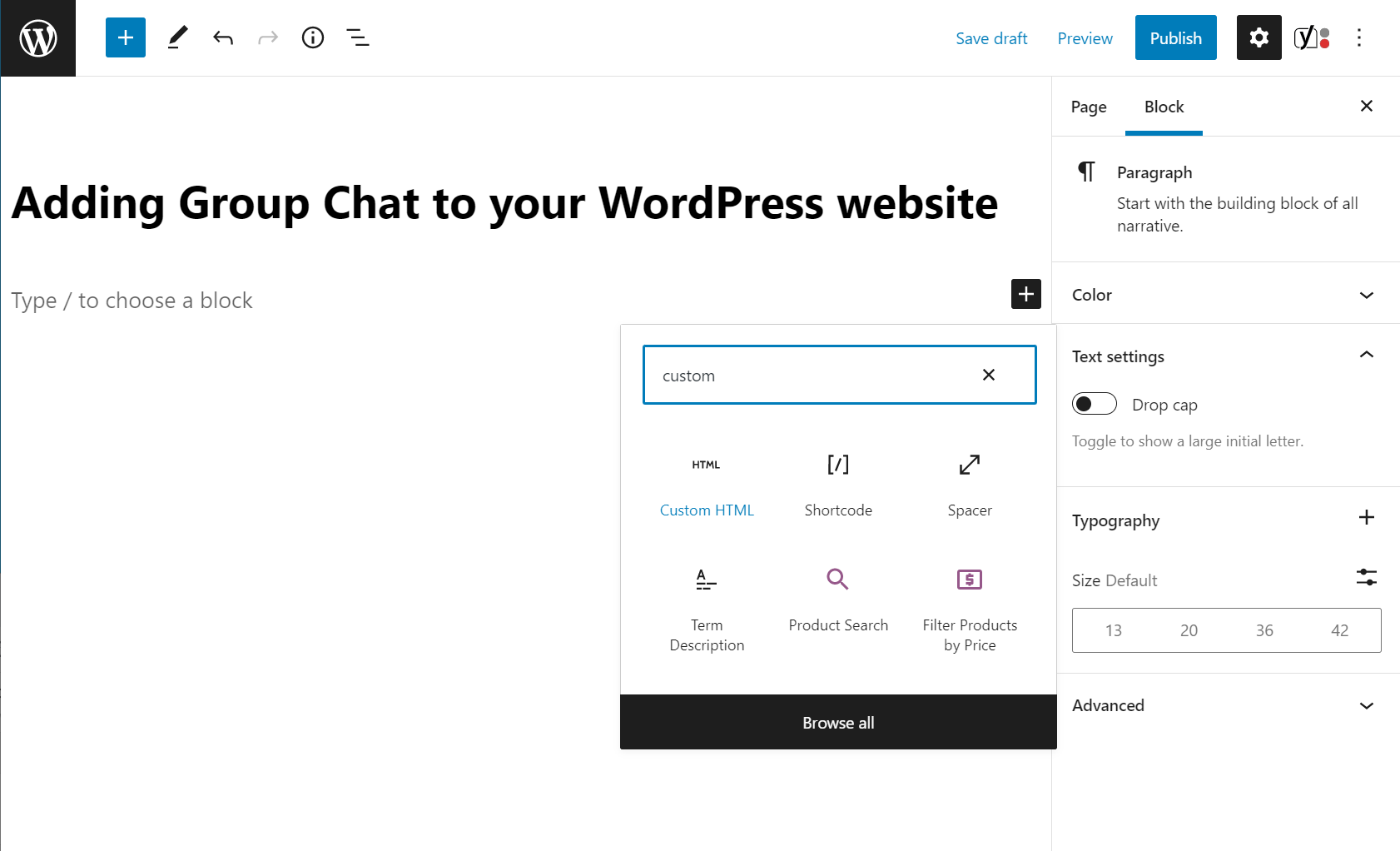This screenshot has width=1400, height=851.
Task: Click the Publish button
Action: pos(1175,37)
